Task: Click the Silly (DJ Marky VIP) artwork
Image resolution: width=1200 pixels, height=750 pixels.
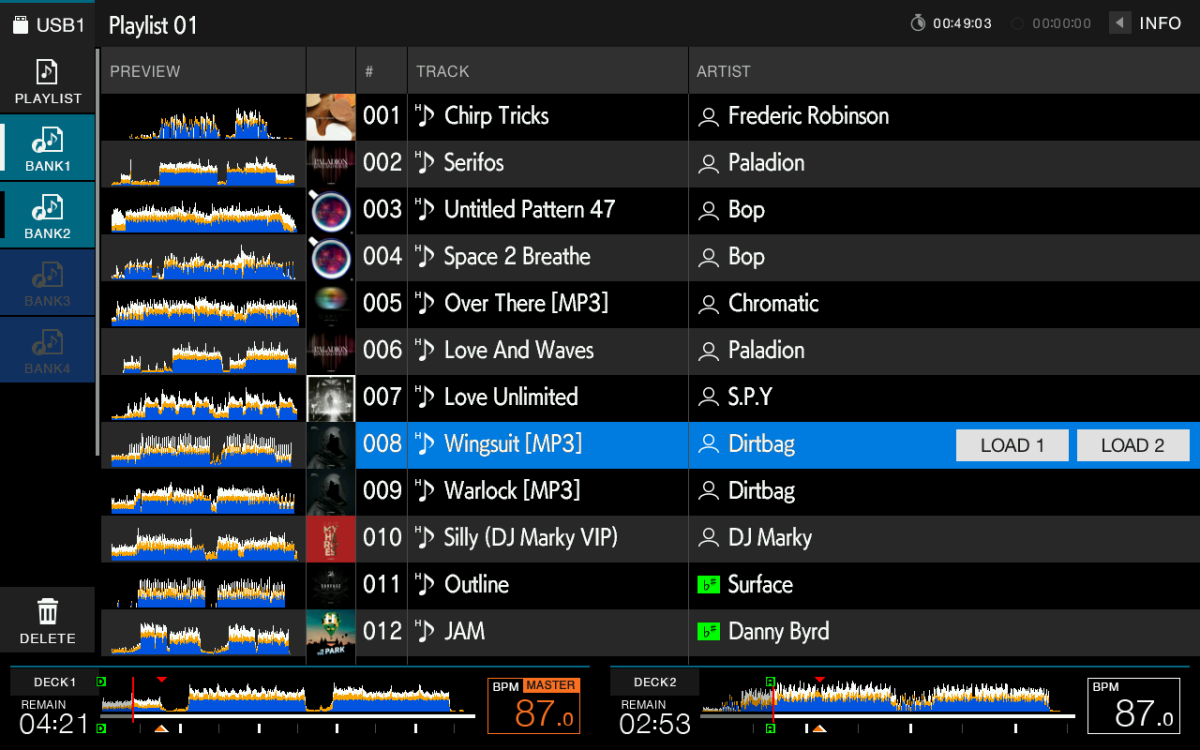Action: [x=330, y=539]
